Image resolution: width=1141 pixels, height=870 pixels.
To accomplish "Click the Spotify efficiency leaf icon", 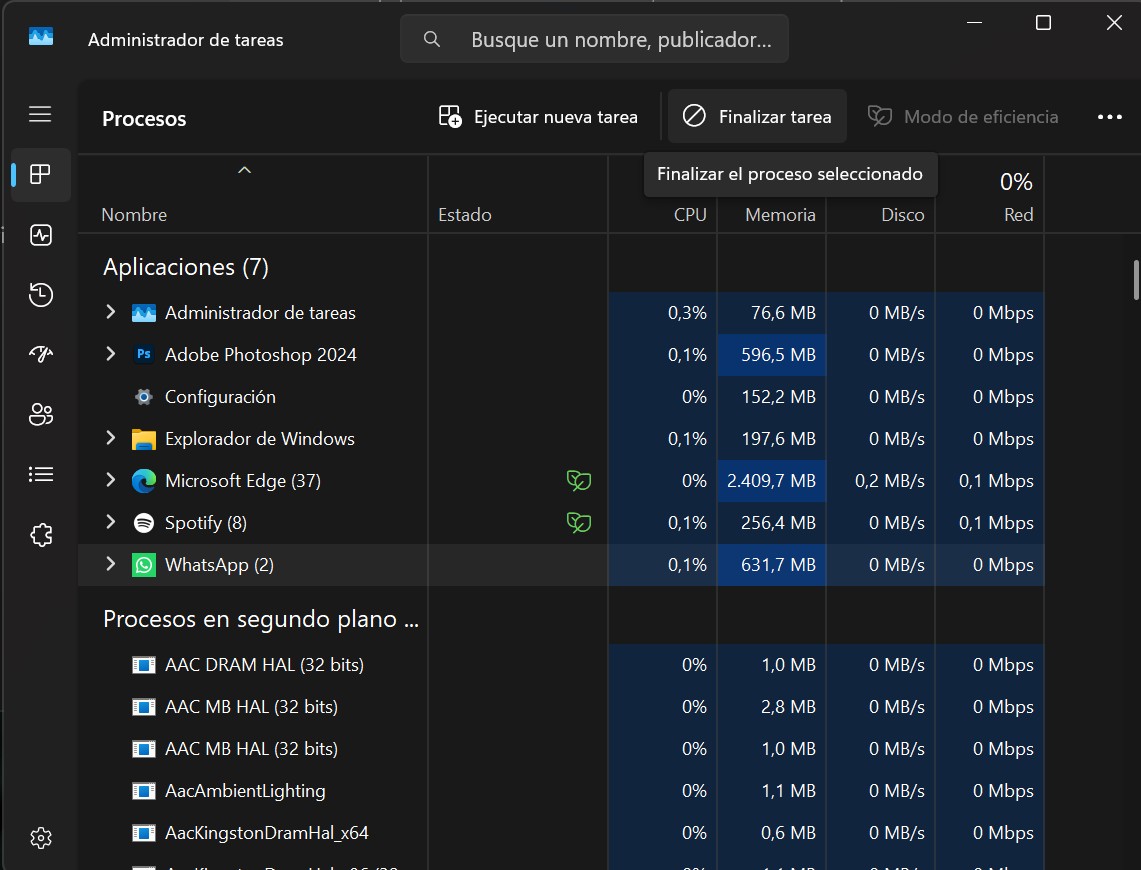I will click(x=579, y=523).
